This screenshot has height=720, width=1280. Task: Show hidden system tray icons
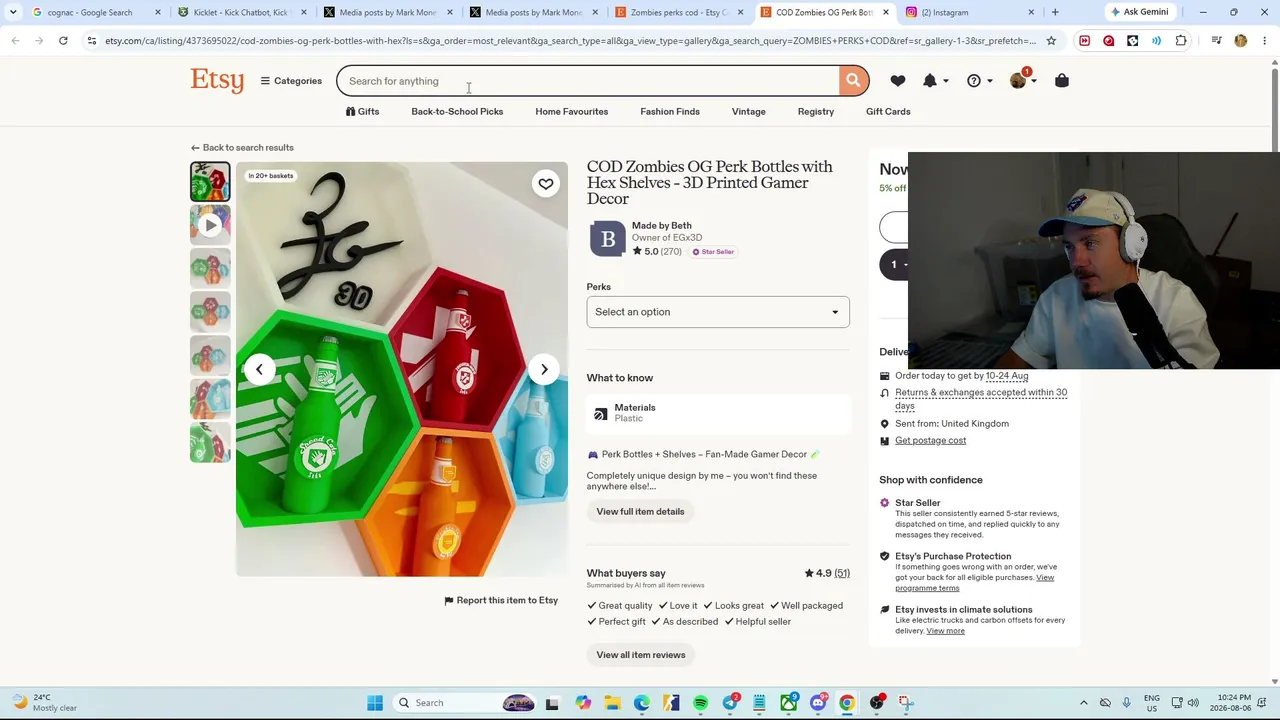point(1083,703)
